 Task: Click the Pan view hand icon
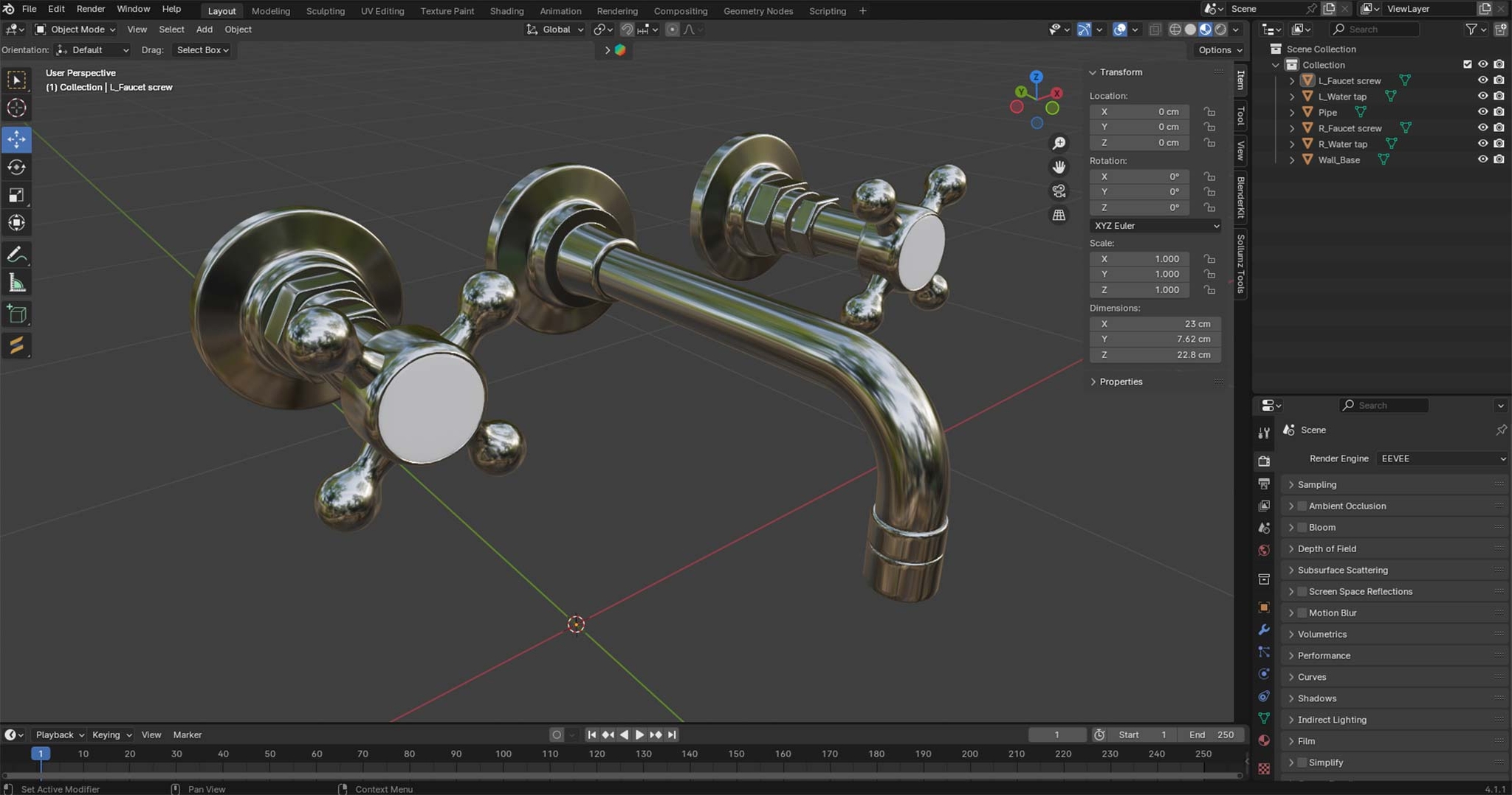pos(1059,167)
